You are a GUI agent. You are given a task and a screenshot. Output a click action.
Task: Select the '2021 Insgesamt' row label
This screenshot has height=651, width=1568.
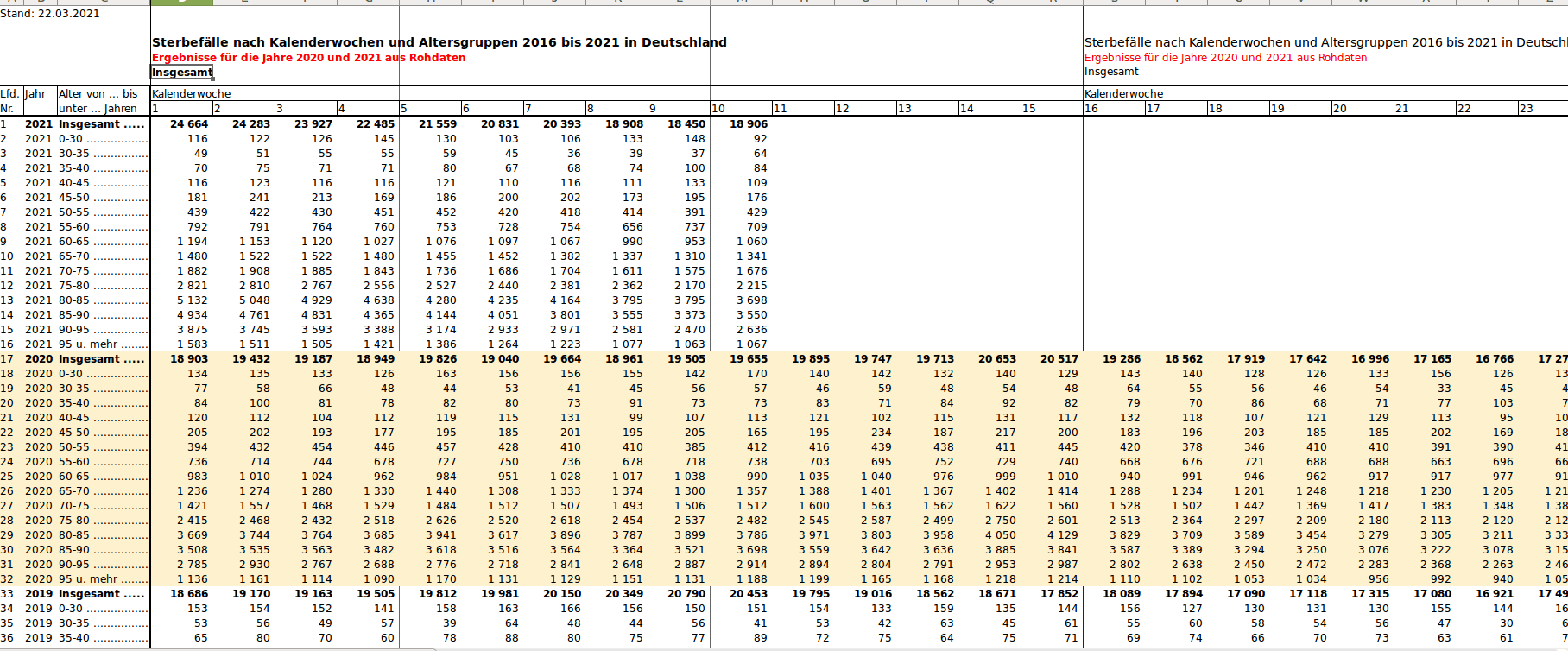(x=85, y=124)
